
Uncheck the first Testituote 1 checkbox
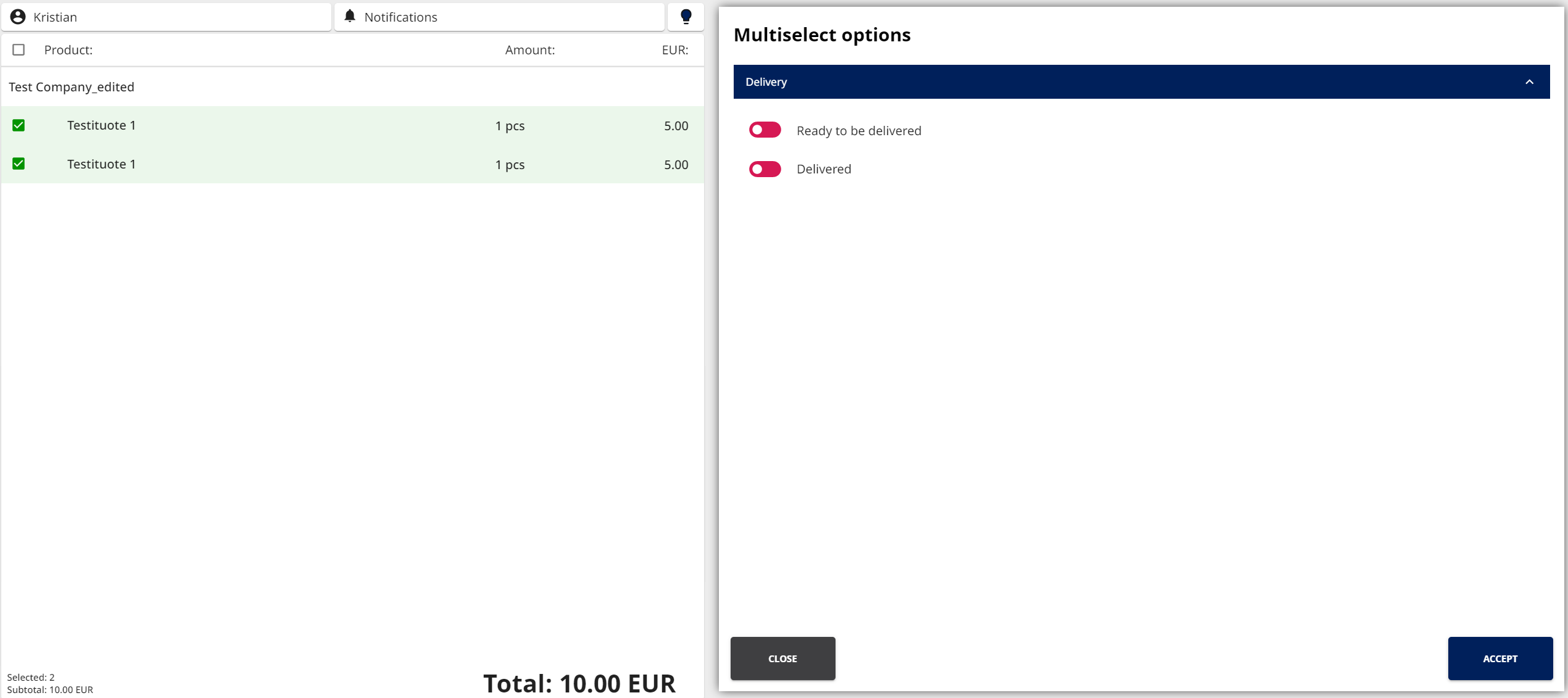click(x=19, y=126)
